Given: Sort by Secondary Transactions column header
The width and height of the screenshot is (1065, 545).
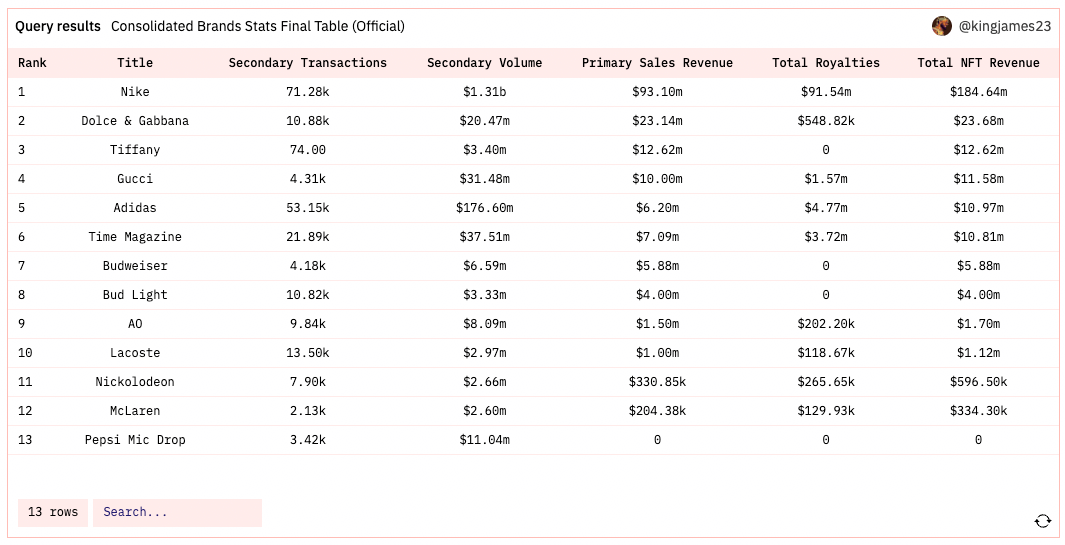Looking at the screenshot, I should 308,63.
